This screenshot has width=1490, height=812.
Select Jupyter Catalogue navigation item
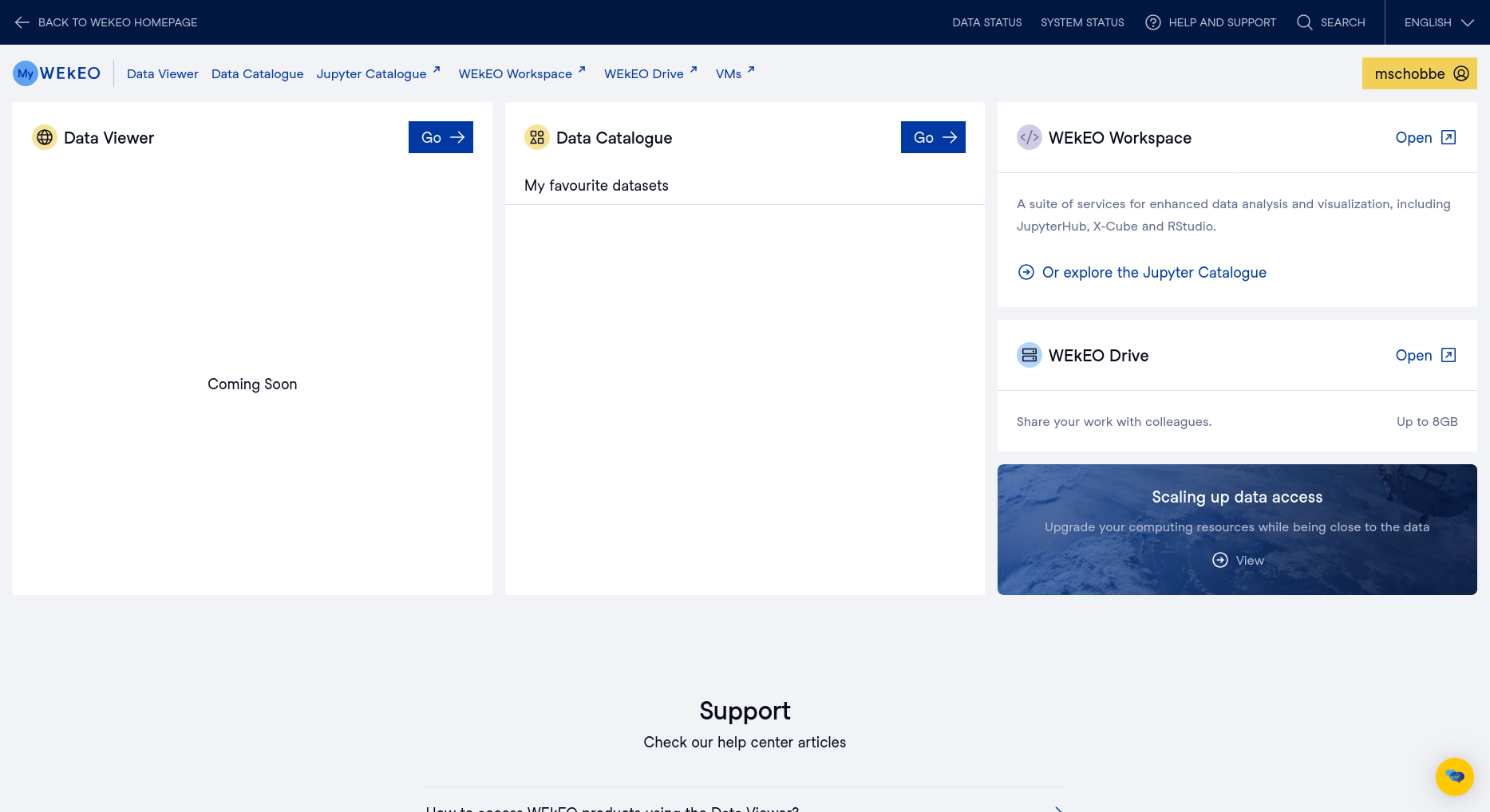coord(371,73)
